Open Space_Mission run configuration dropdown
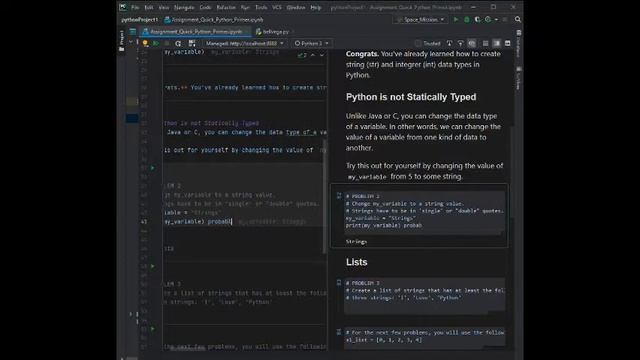 [420, 20]
